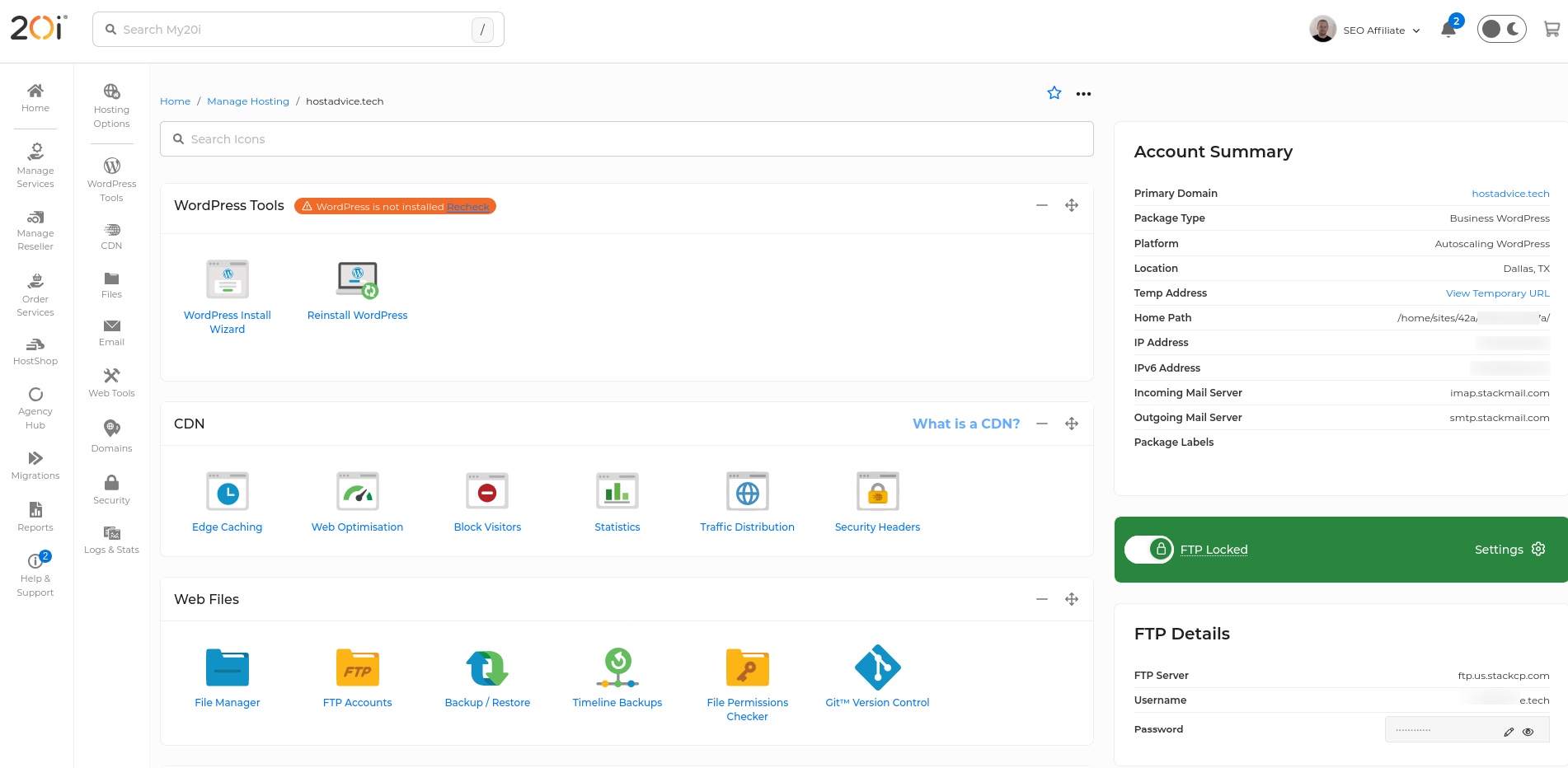Open Help & Support in the sidebar
Viewport: 1568px width, 768px height.
click(35, 574)
